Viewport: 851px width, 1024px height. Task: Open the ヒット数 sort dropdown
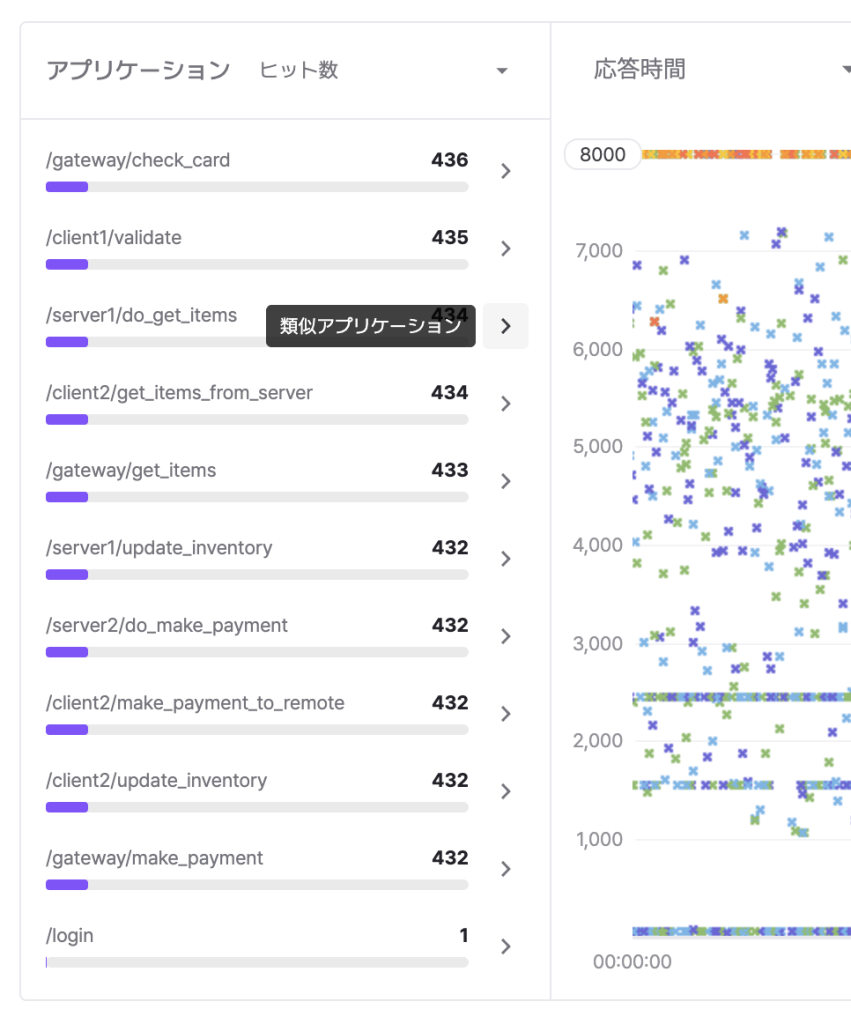point(501,71)
